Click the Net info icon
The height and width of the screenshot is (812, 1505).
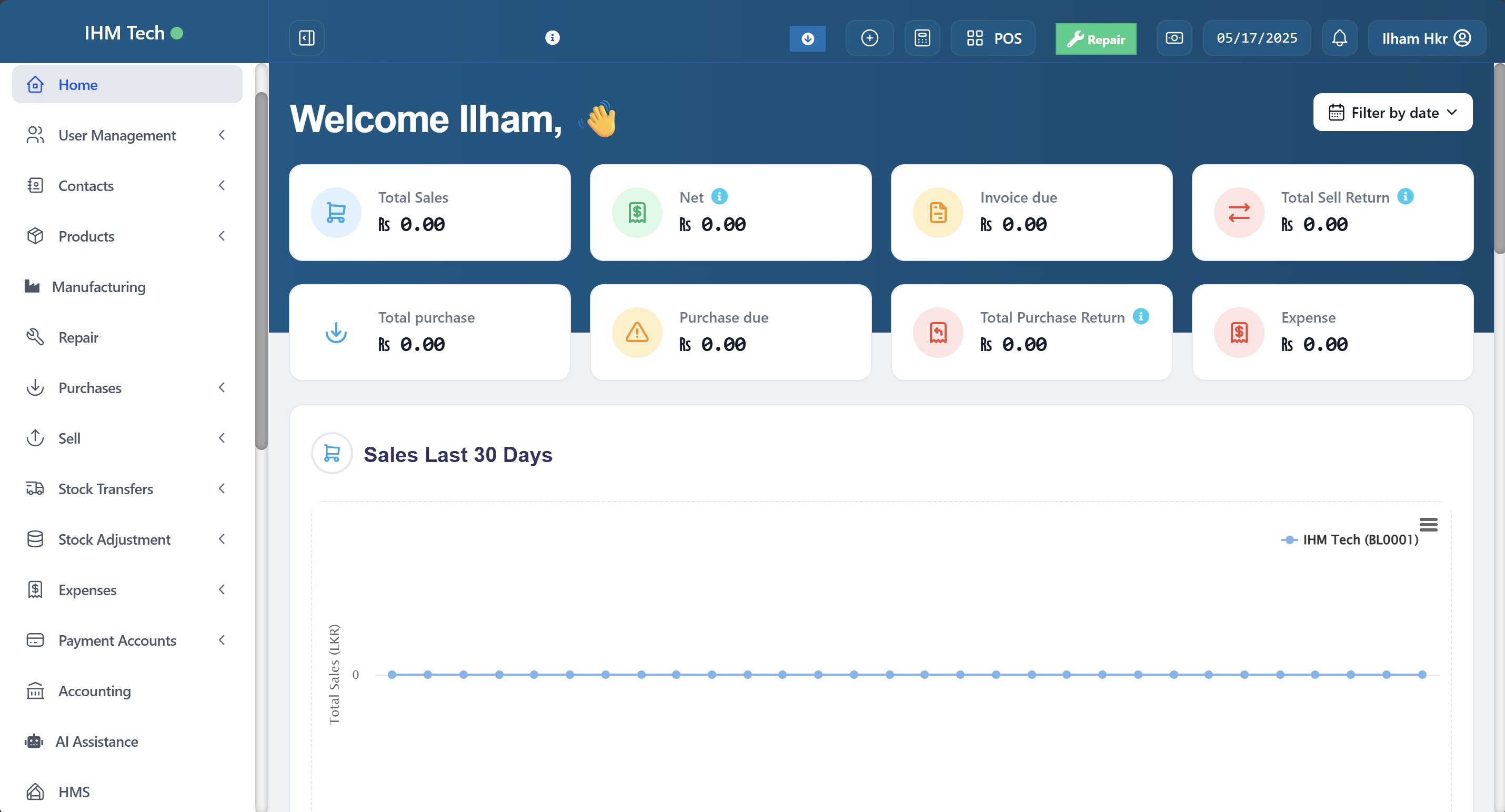click(719, 197)
